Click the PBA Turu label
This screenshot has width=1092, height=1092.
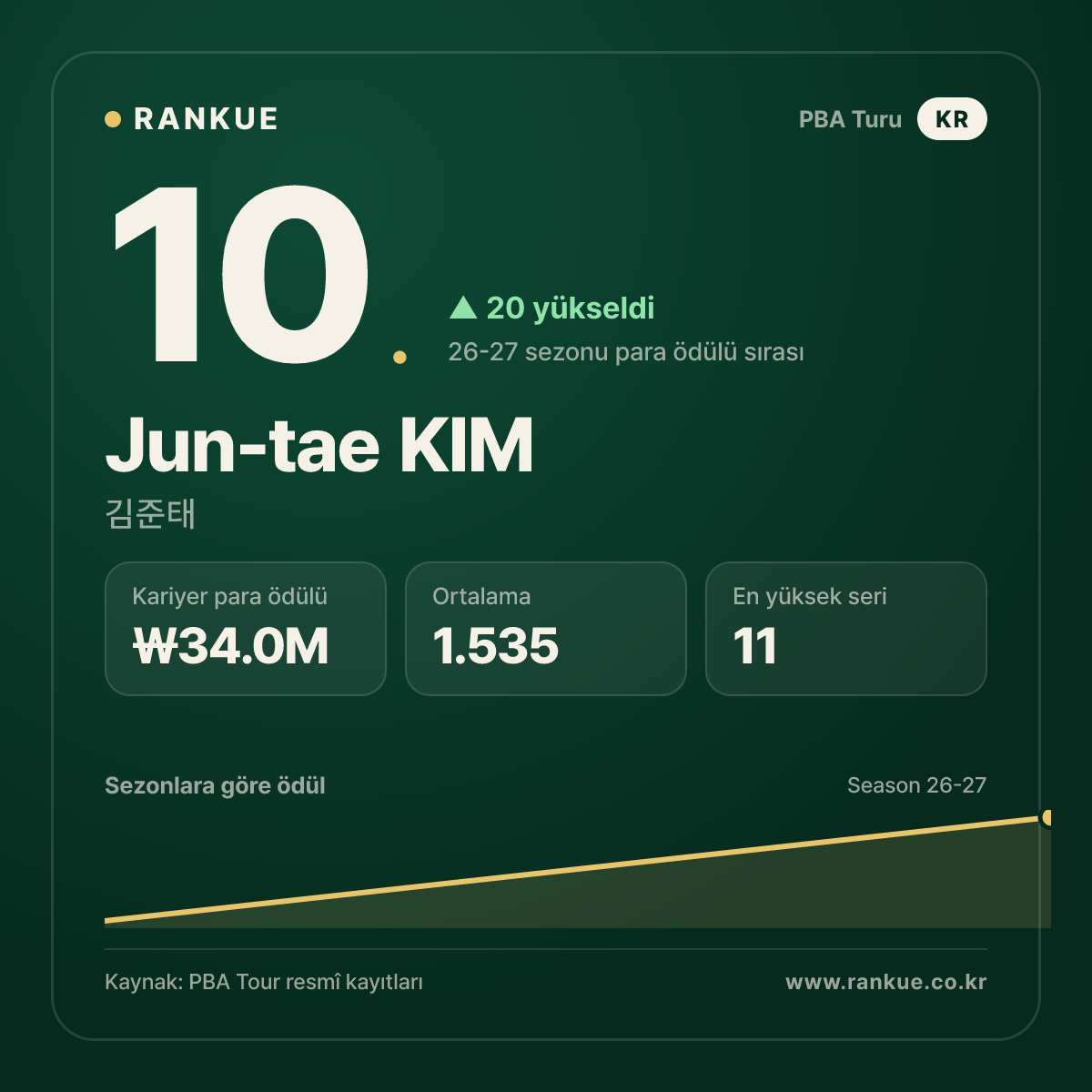tap(850, 119)
